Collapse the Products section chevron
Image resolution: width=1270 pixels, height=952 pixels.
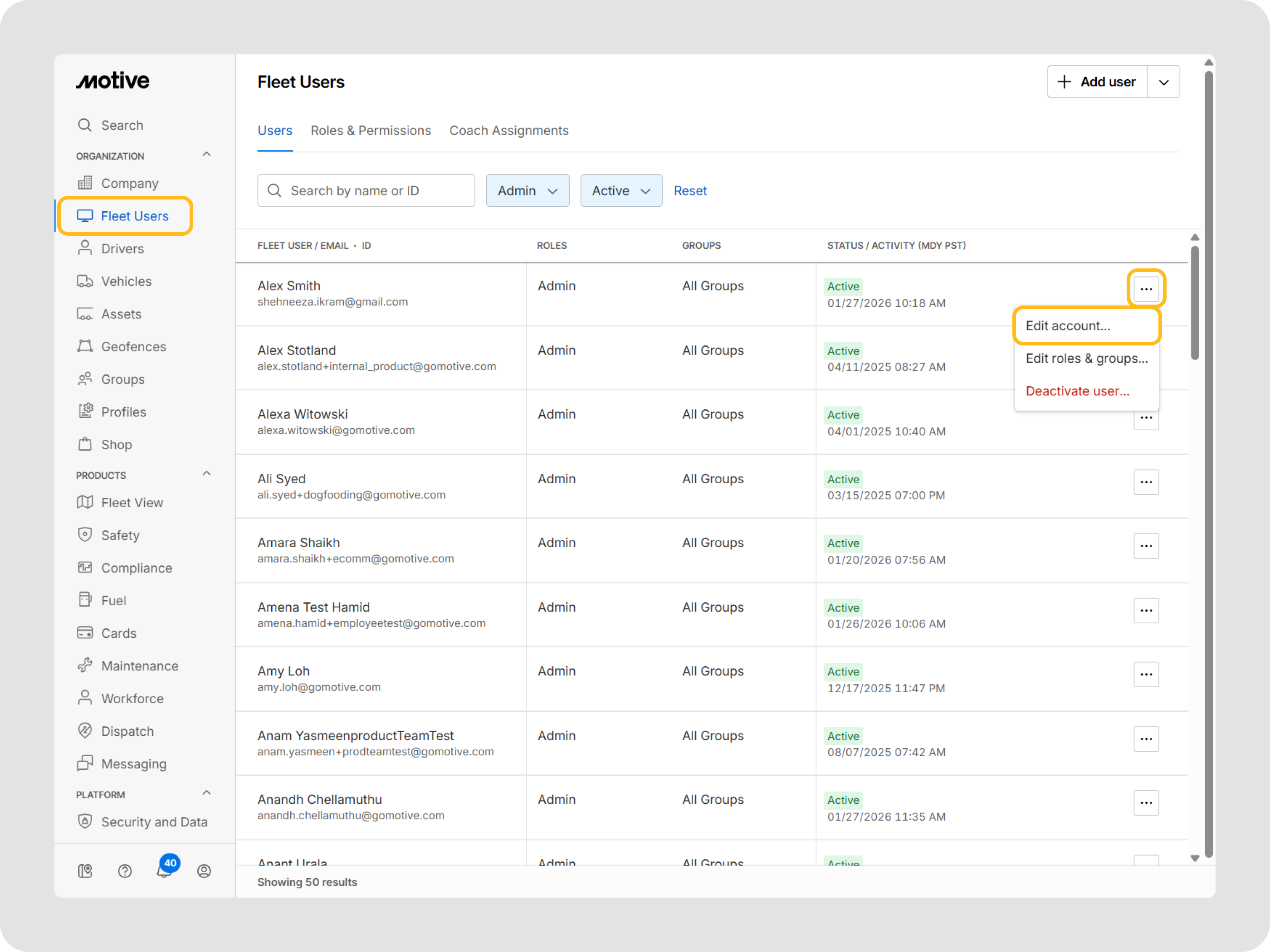(207, 473)
